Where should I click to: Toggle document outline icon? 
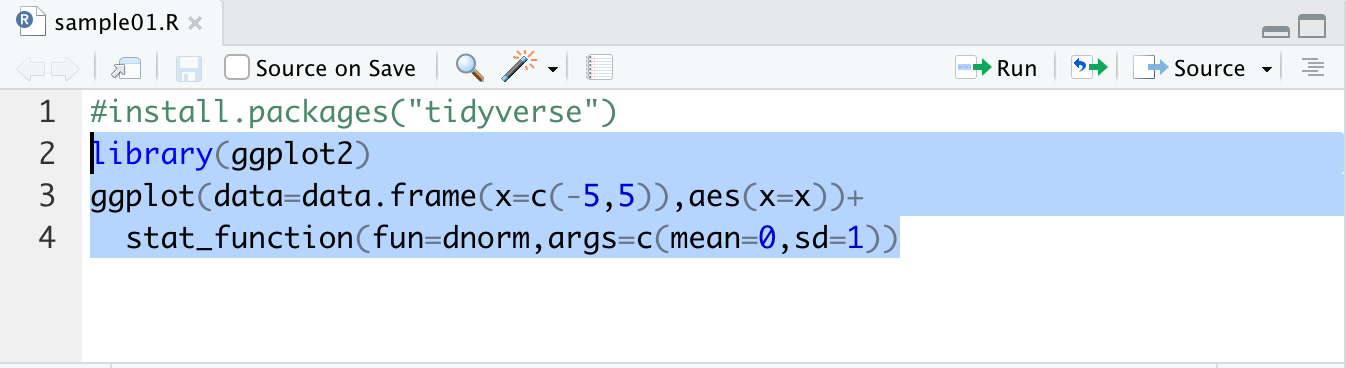pos(1312,68)
